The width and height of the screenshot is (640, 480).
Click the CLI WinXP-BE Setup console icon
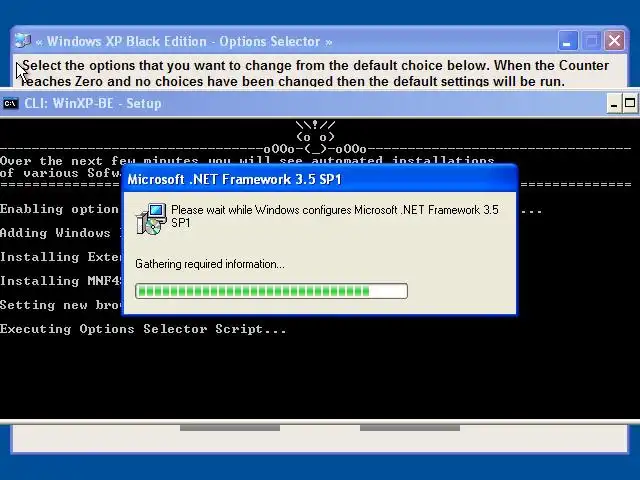pyautogui.click(x=11, y=104)
